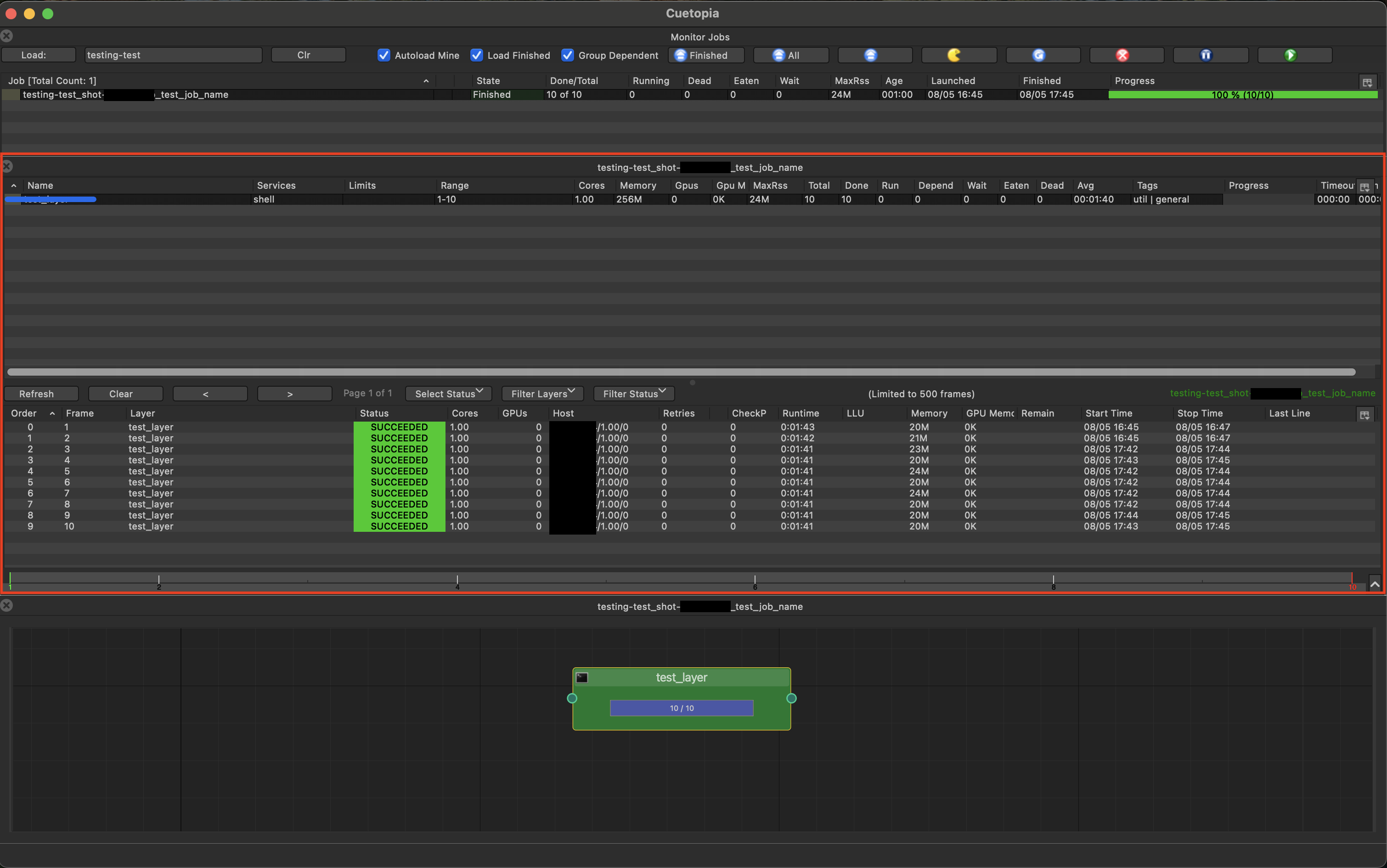This screenshot has height=868, width=1387.
Task: Open column chooser in layers table header
Action: coord(1364,186)
